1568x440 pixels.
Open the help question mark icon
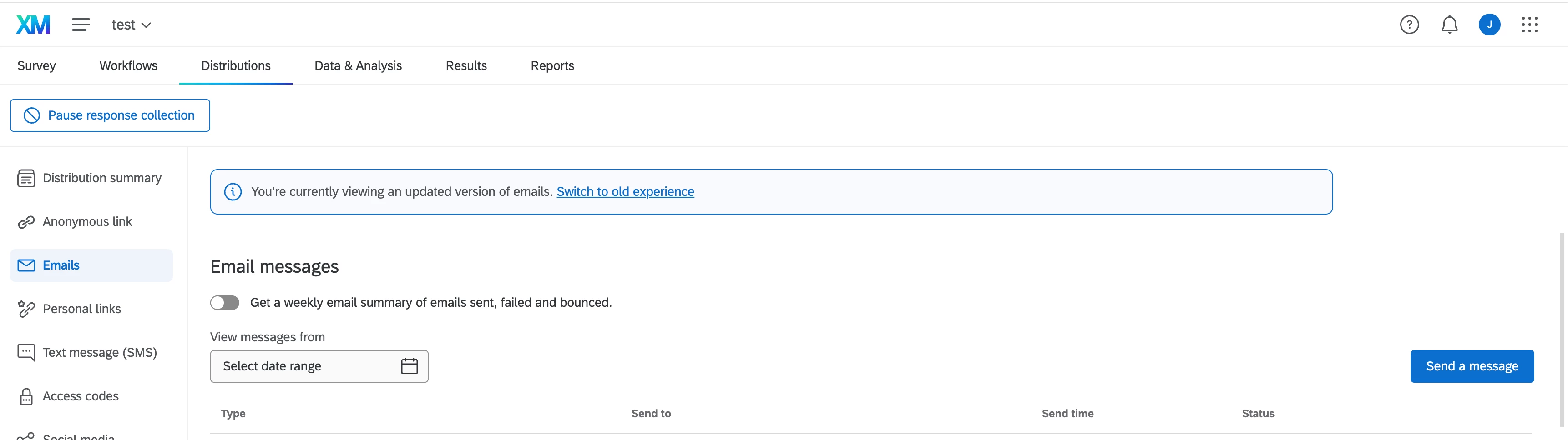click(x=1409, y=24)
